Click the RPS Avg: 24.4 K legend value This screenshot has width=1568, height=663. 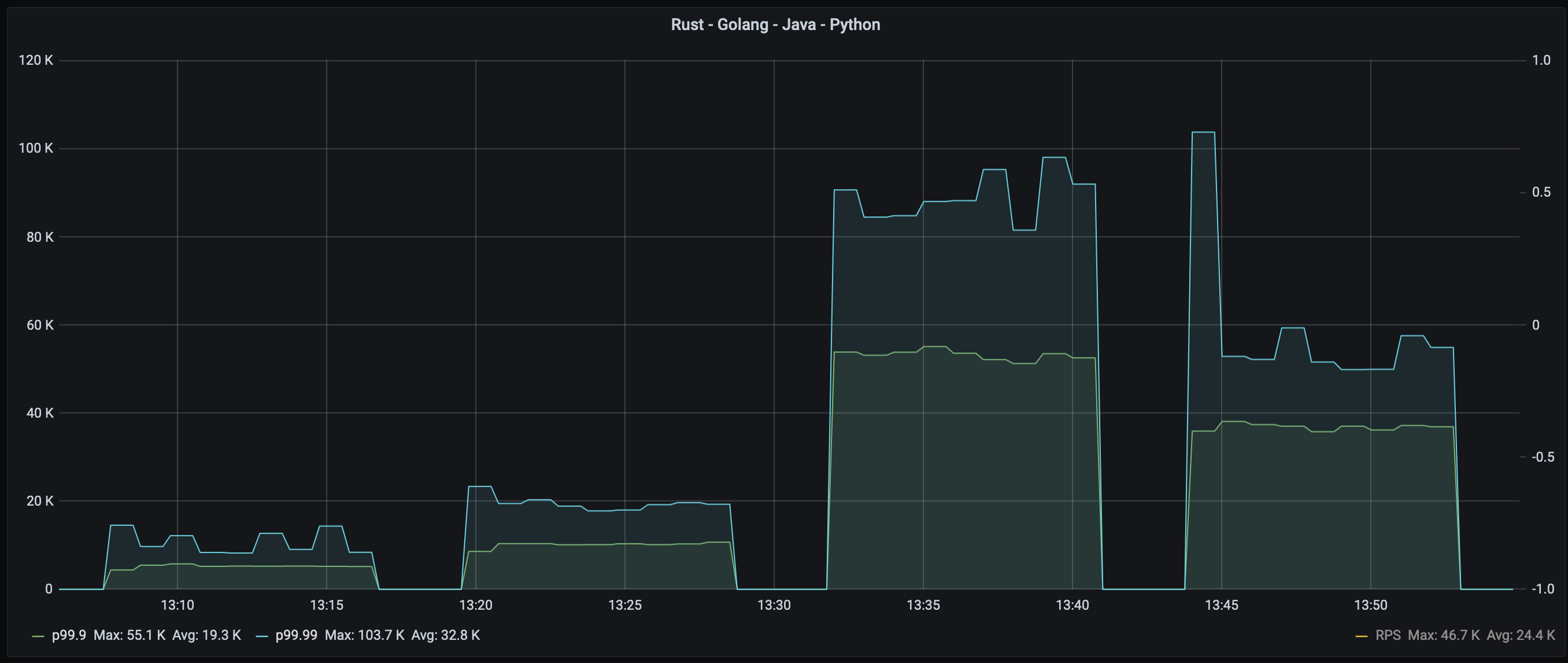(1521, 635)
